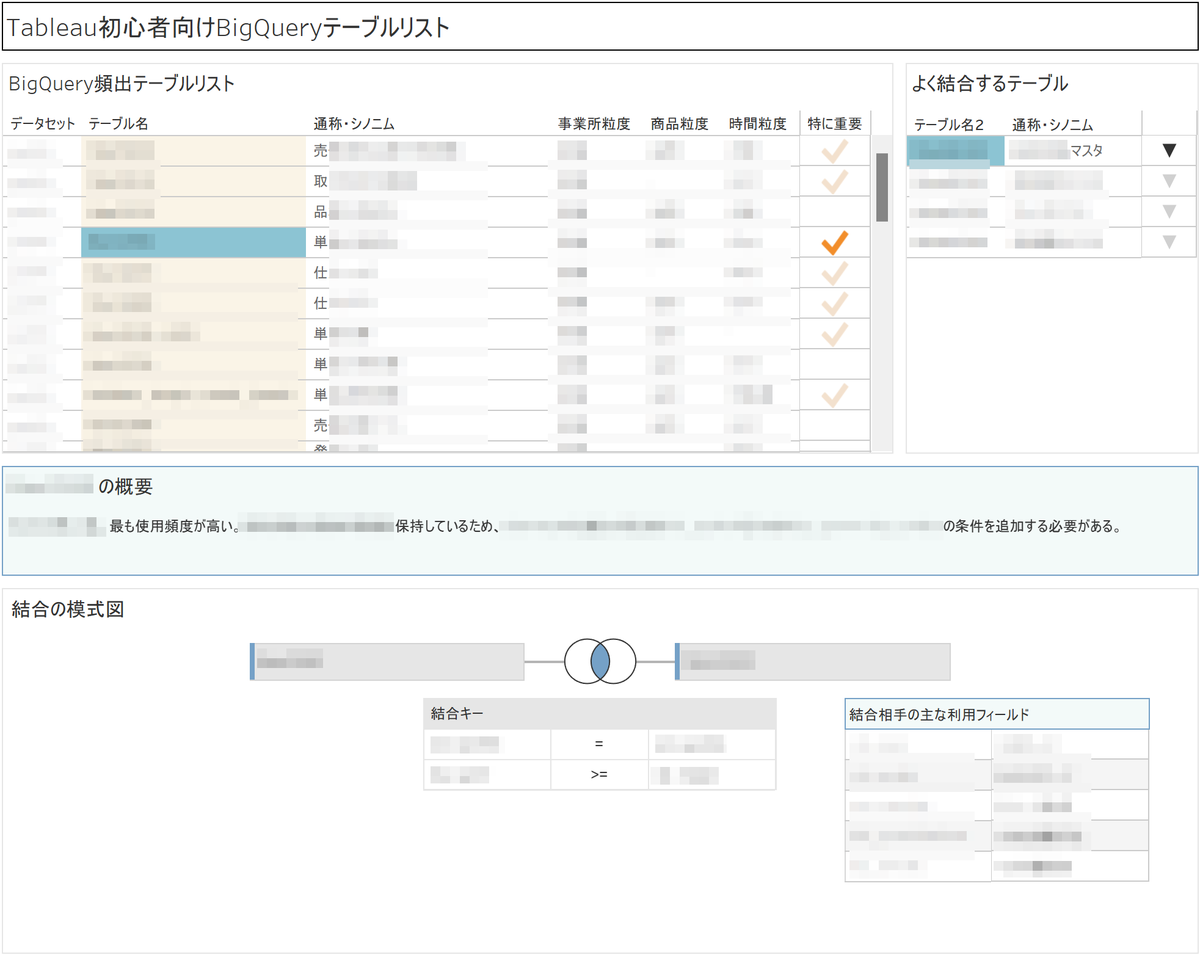Click the >= operator cell in 結合キー
The width and height of the screenshot is (1200, 955).
[x=599, y=774]
